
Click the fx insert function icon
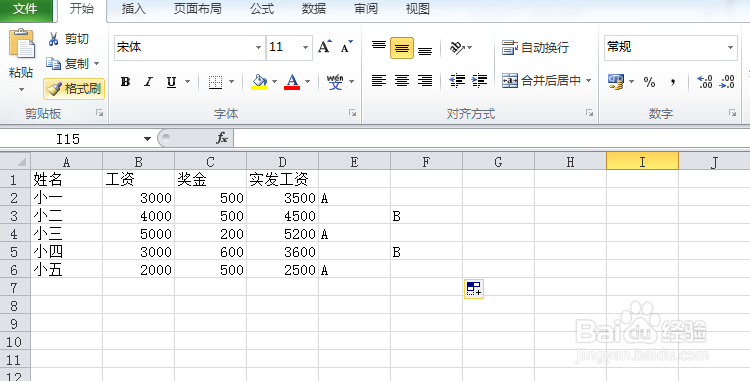tap(221, 139)
